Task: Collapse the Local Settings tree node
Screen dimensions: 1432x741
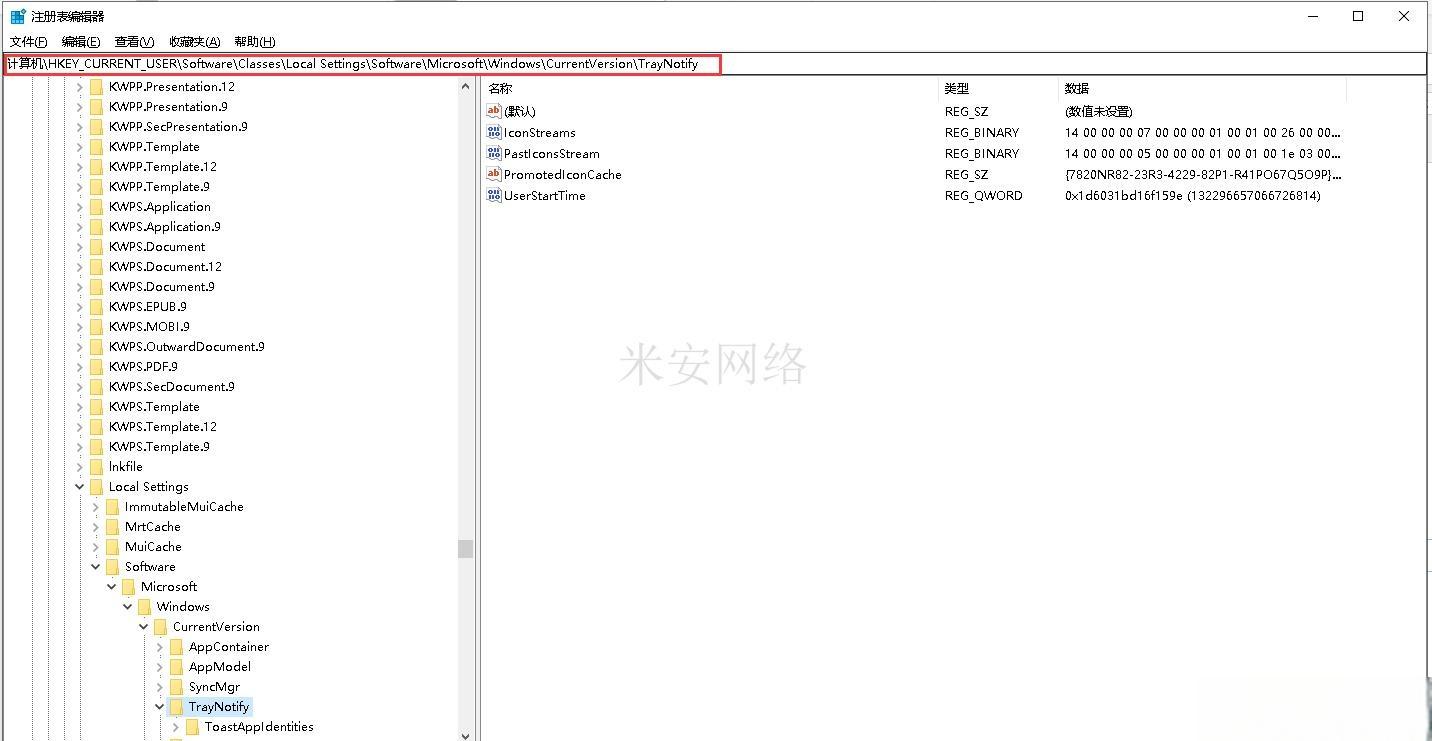Action: coord(80,487)
